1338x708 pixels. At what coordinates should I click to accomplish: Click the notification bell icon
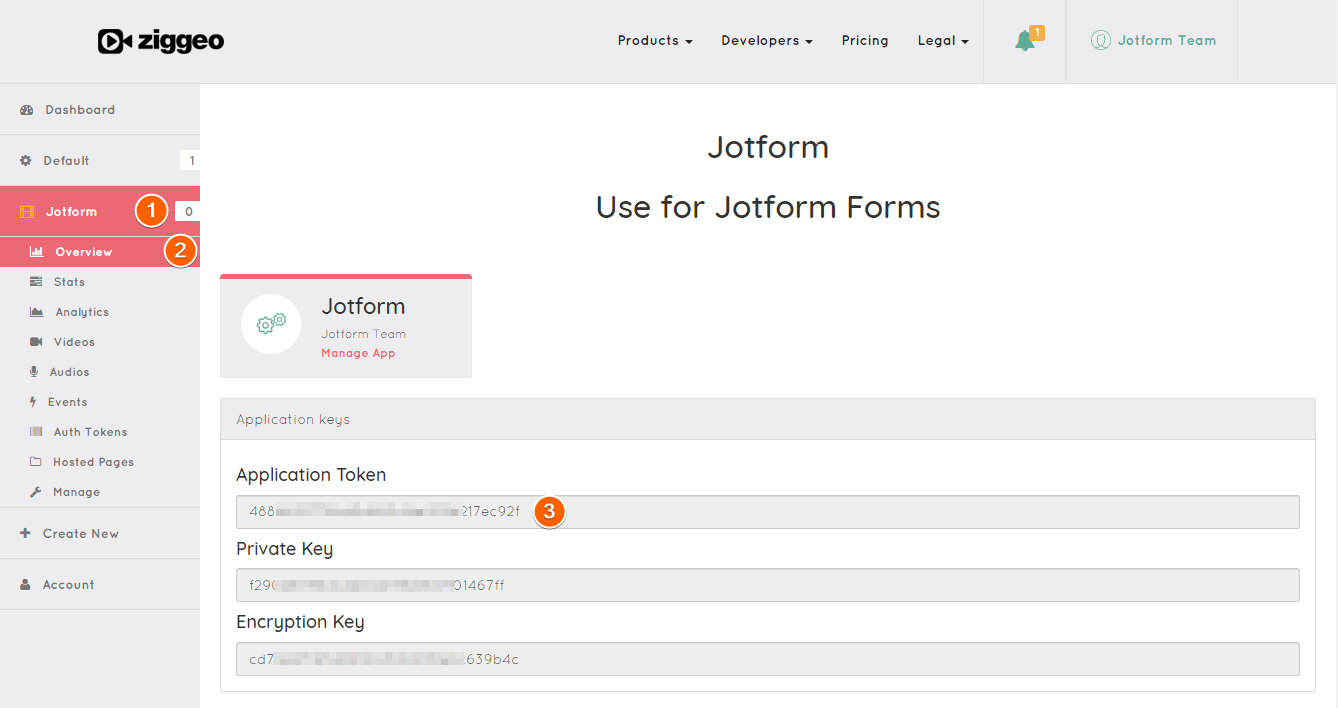coord(1024,41)
